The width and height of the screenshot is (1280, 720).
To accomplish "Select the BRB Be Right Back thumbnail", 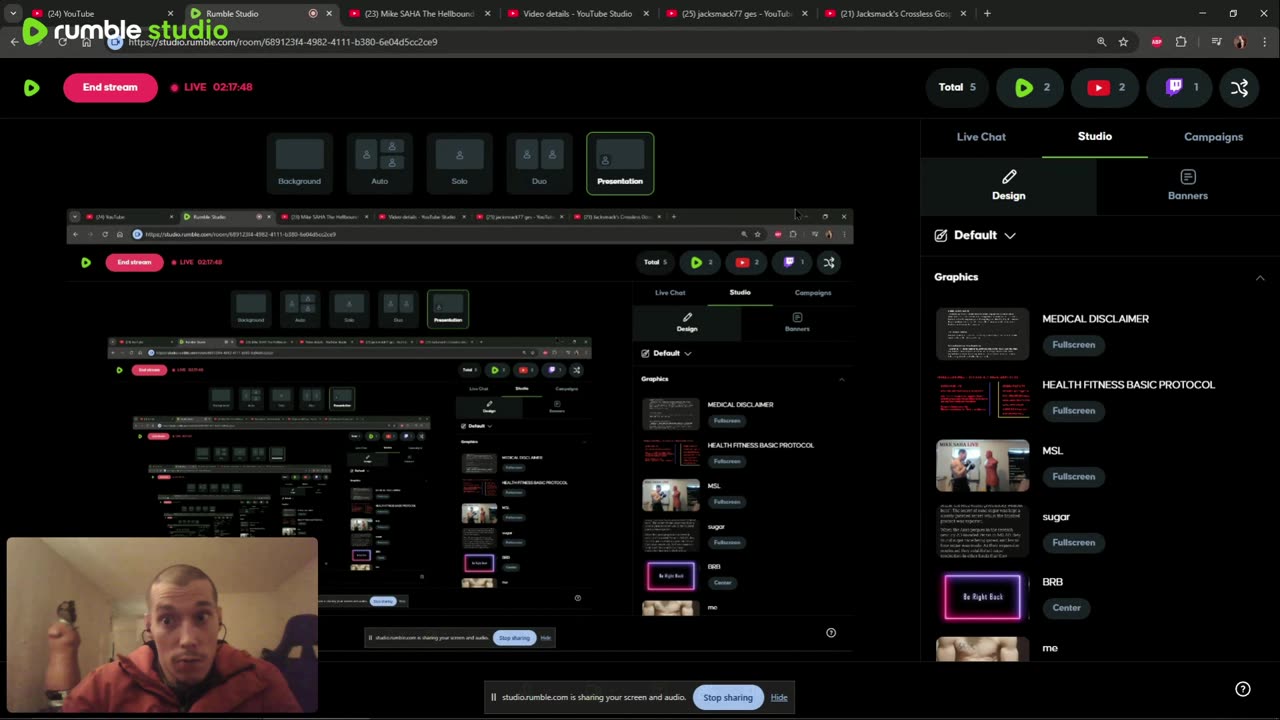I will (982, 598).
